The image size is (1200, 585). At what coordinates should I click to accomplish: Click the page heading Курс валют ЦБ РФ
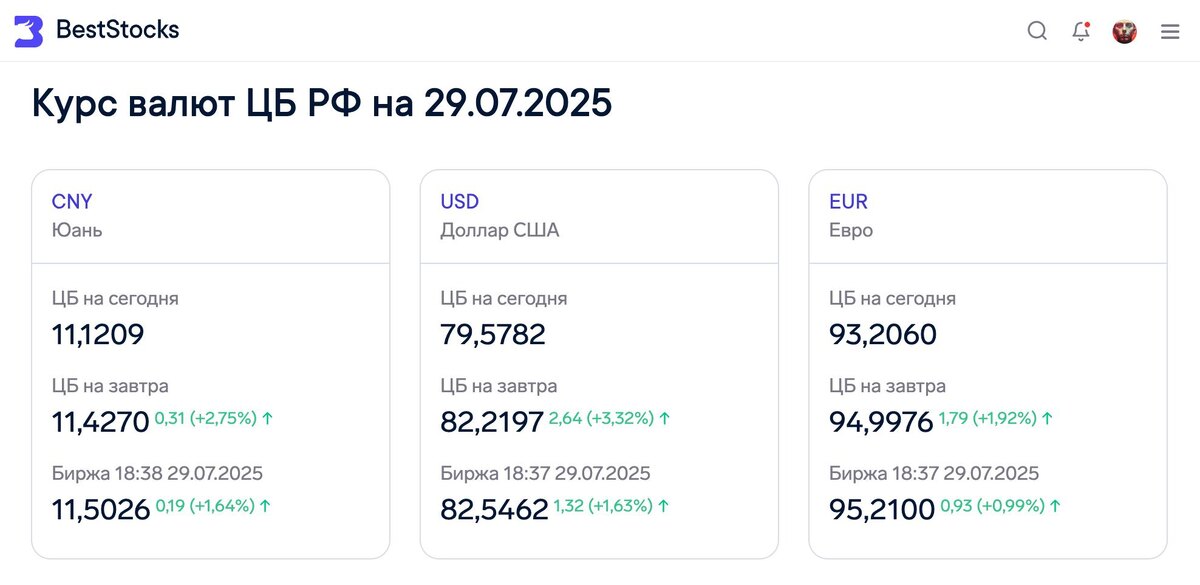(321, 103)
